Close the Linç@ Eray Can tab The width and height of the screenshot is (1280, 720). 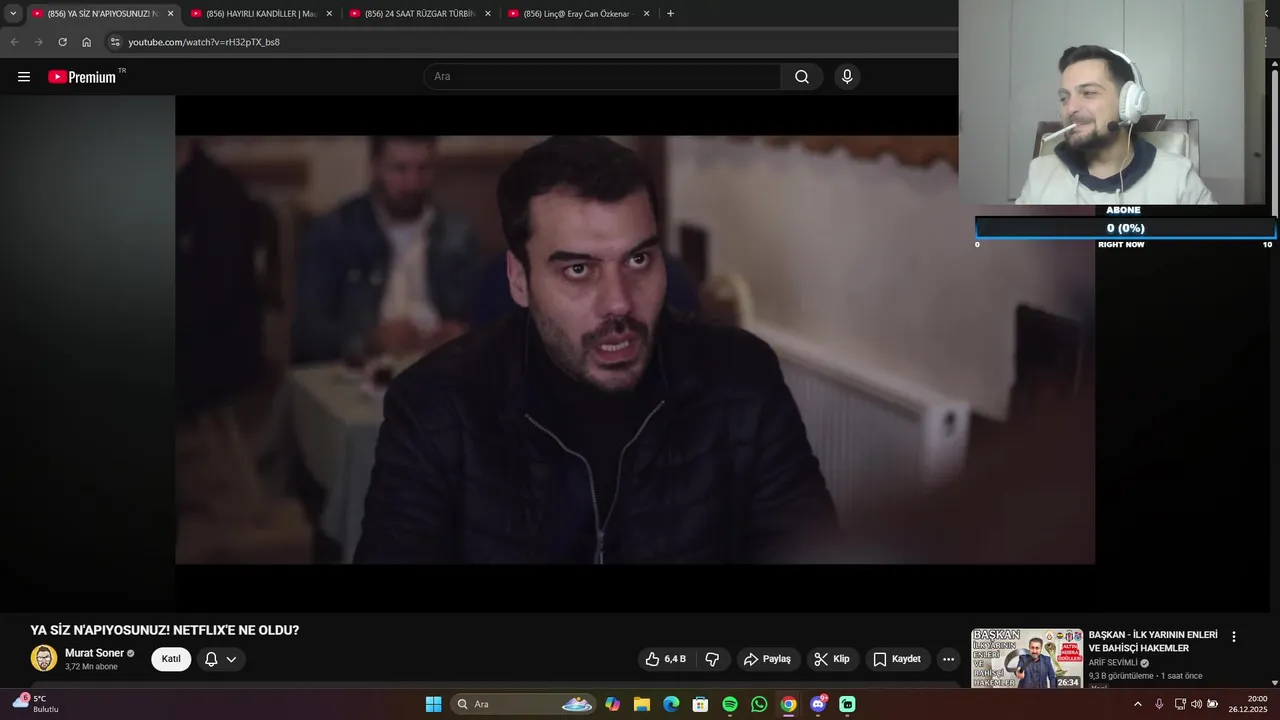(x=646, y=13)
